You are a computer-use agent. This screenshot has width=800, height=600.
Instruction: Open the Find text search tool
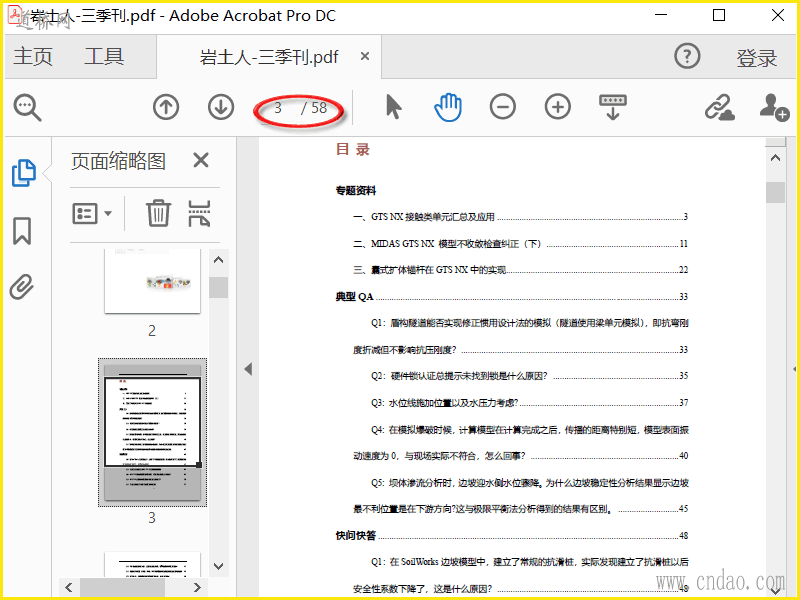pos(28,108)
